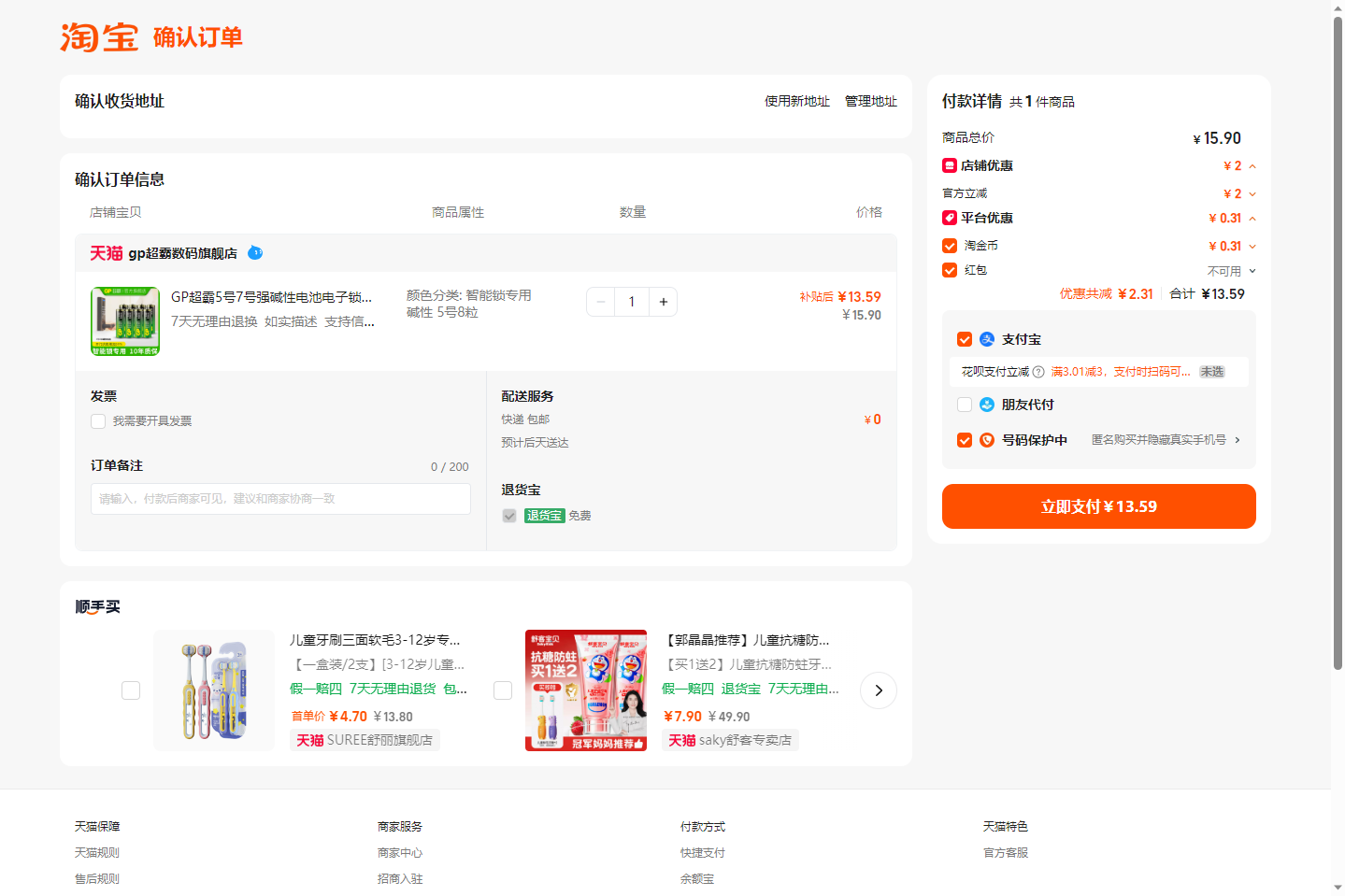The height and width of the screenshot is (896, 1345).
Task: Toggle the 支付宝 payment checkbox
Action: tap(965, 339)
